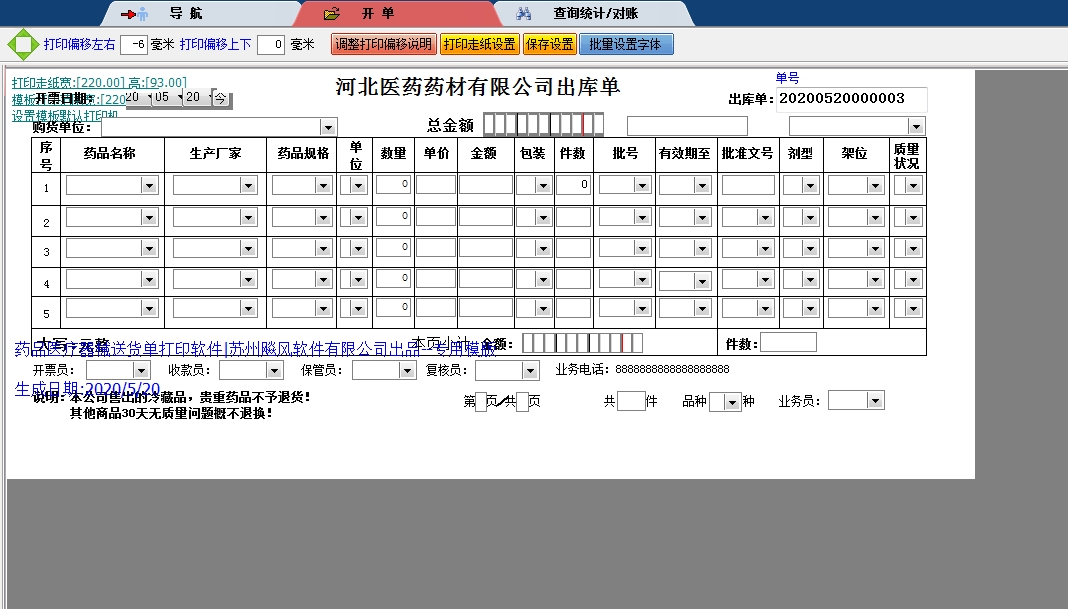Image resolution: width=1068 pixels, height=609 pixels.
Task: Click 批量设置字体 to batch set fonts
Action: (x=626, y=45)
